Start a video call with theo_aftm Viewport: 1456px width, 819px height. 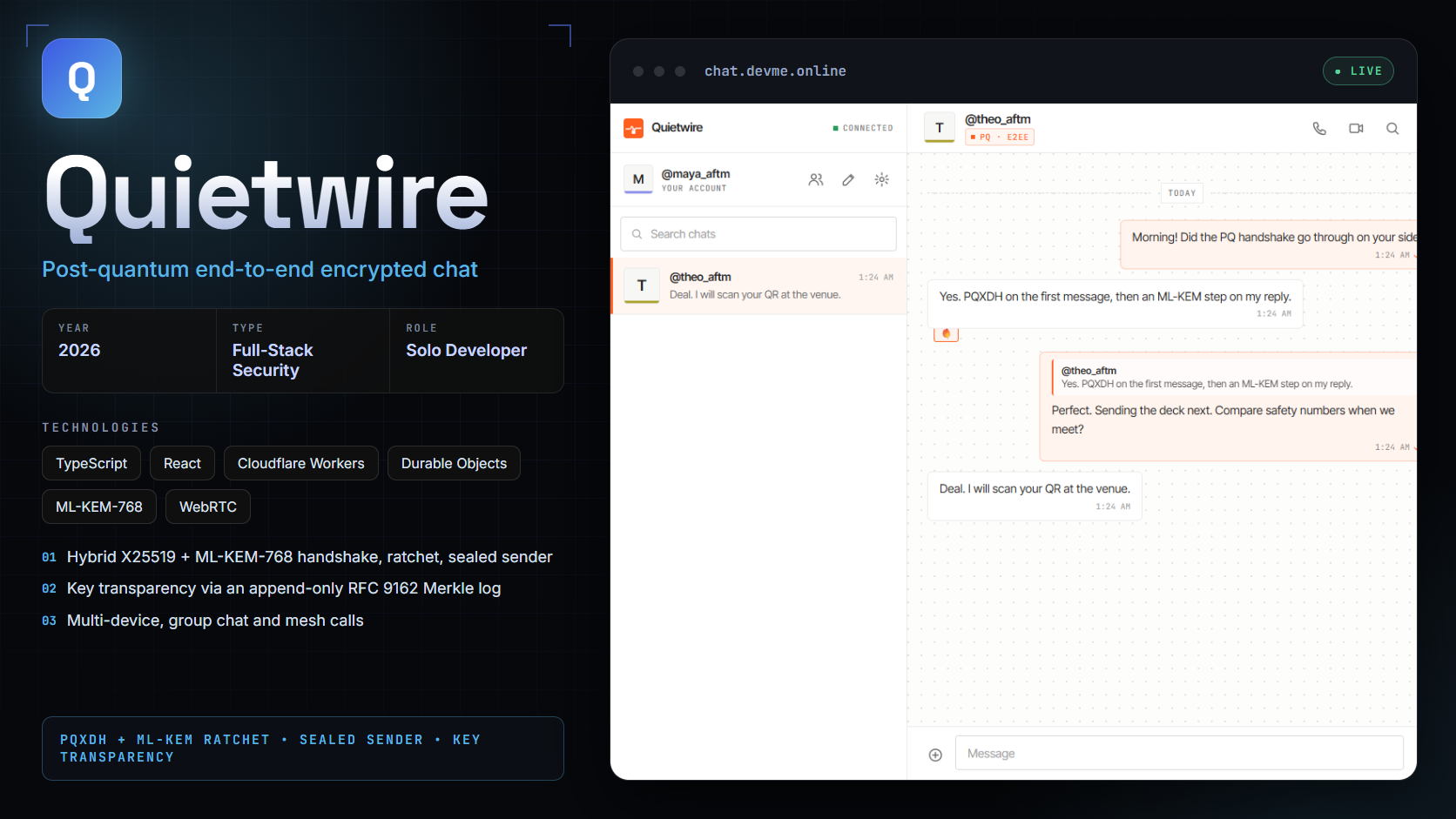1356,129
